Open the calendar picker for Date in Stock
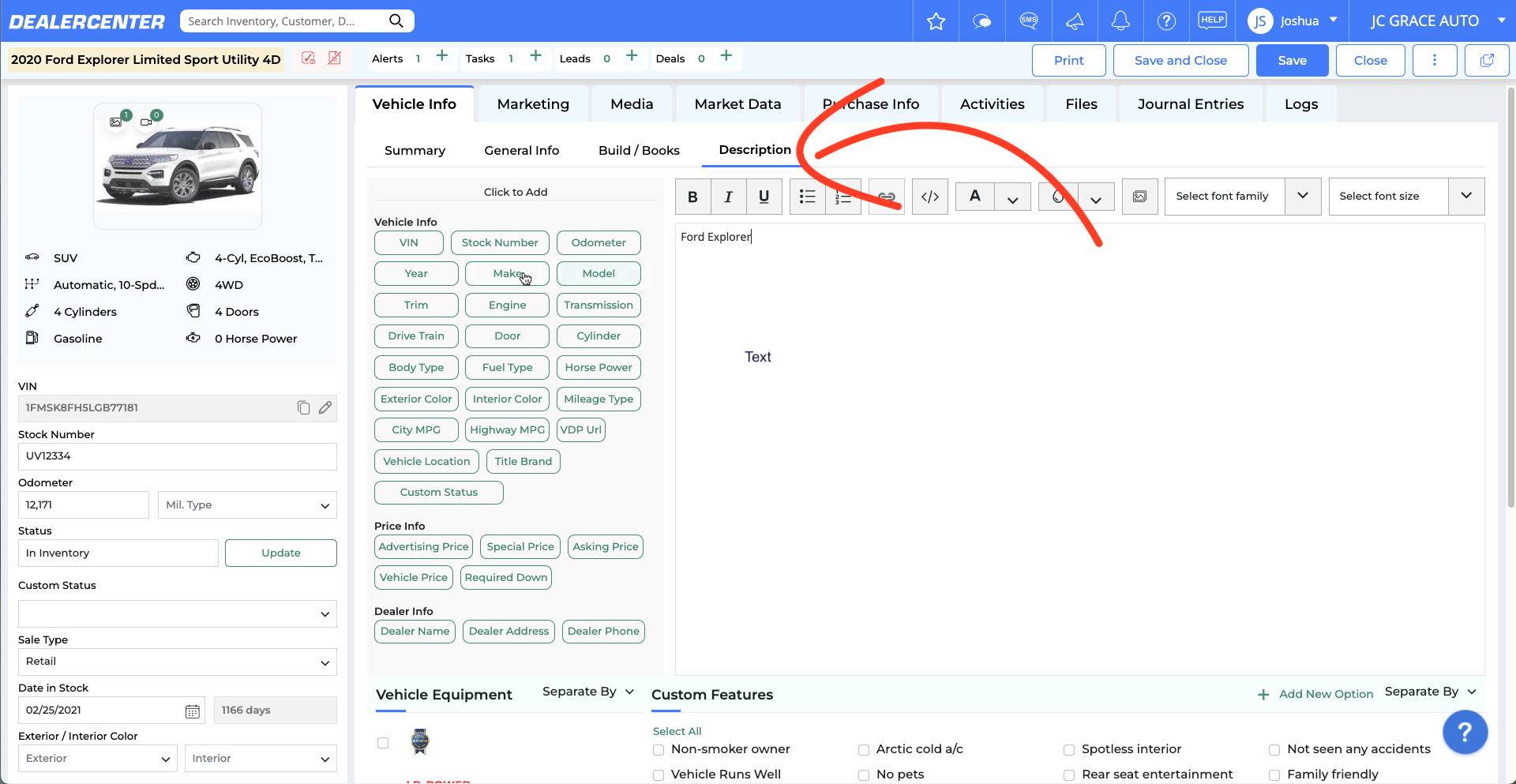Image resolution: width=1516 pixels, height=784 pixels. coord(192,711)
